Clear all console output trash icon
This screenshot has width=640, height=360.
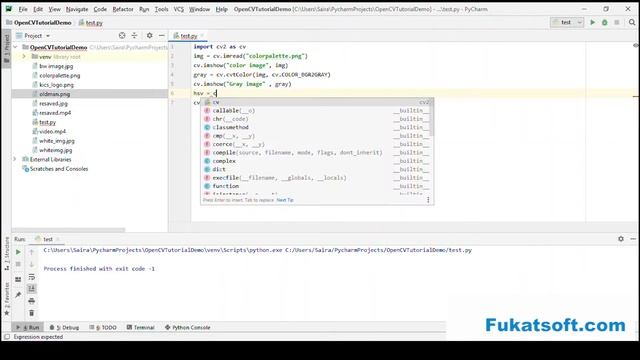tap(31, 313)
